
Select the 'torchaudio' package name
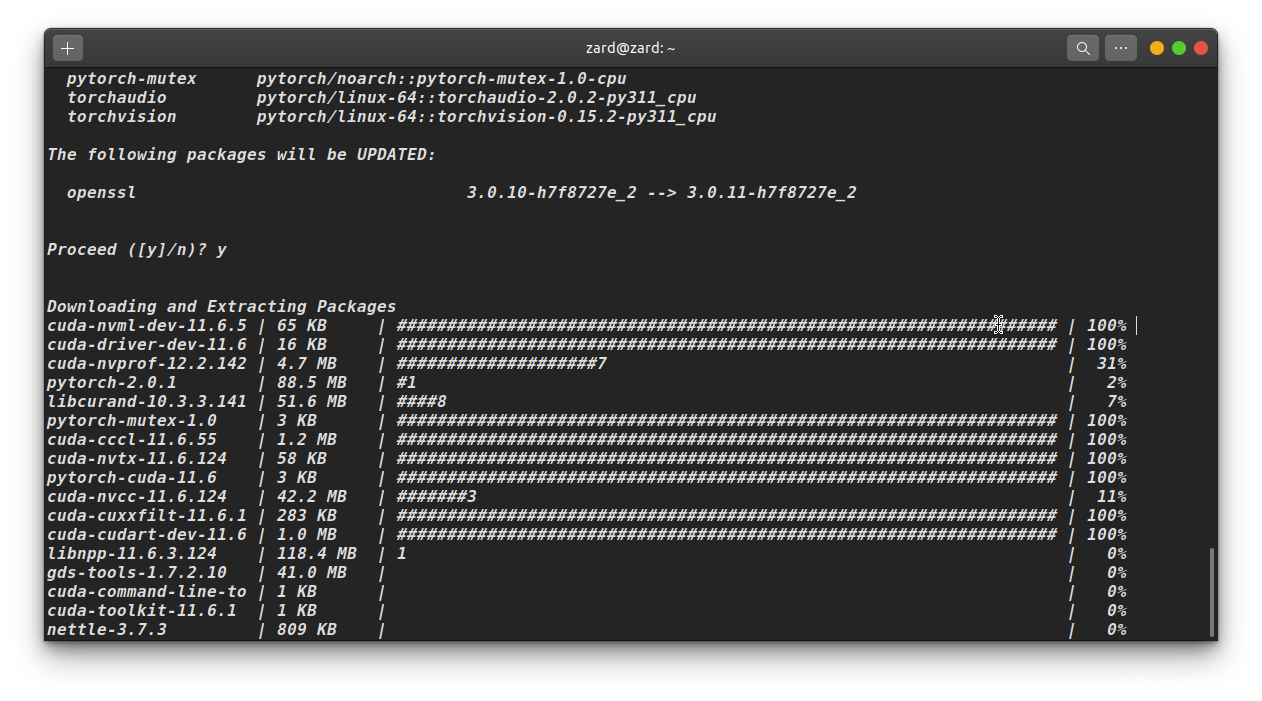click(x=117, y=98)
